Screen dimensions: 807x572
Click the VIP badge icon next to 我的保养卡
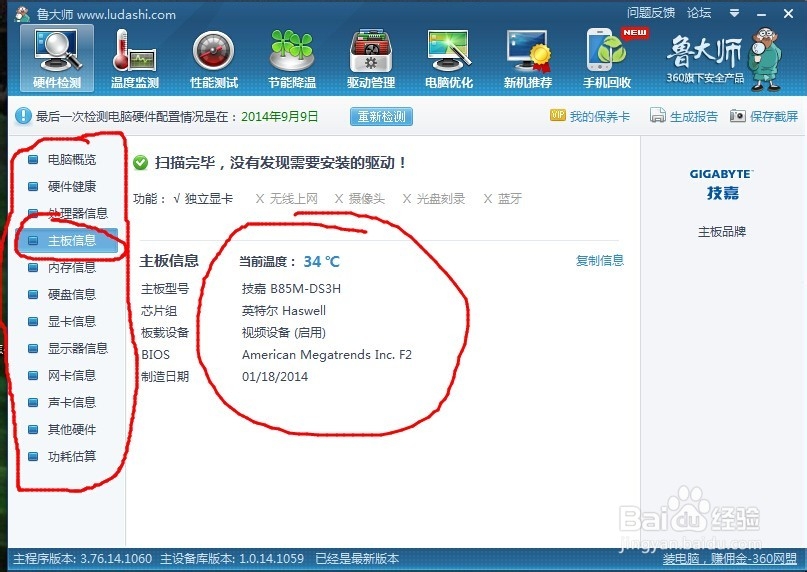(x=557, y=115)
